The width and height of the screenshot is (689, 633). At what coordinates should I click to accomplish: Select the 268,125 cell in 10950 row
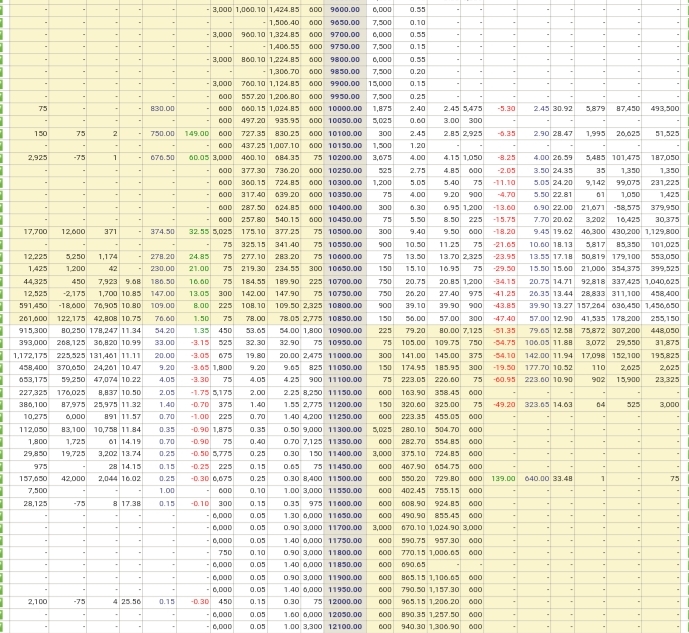tap(71, 343)
